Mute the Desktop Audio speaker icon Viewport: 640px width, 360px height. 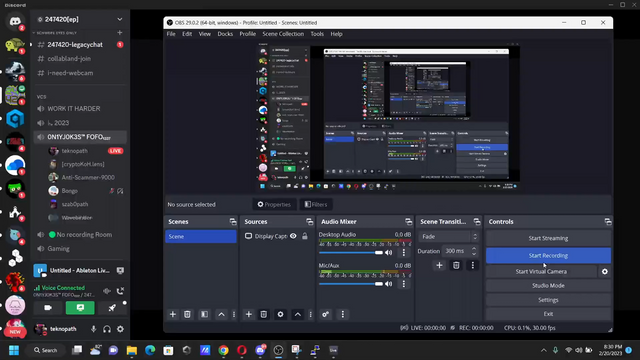point(389,253)
